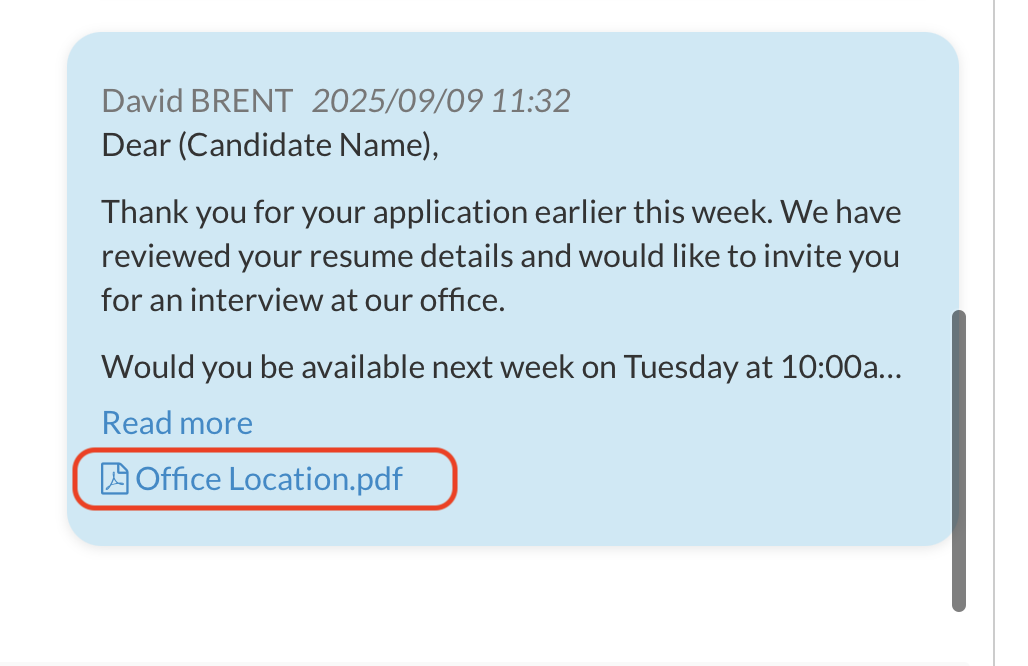
Task: Click the 2025/09/09 11:32 timestamp
Action: click(x=441, y=101)
